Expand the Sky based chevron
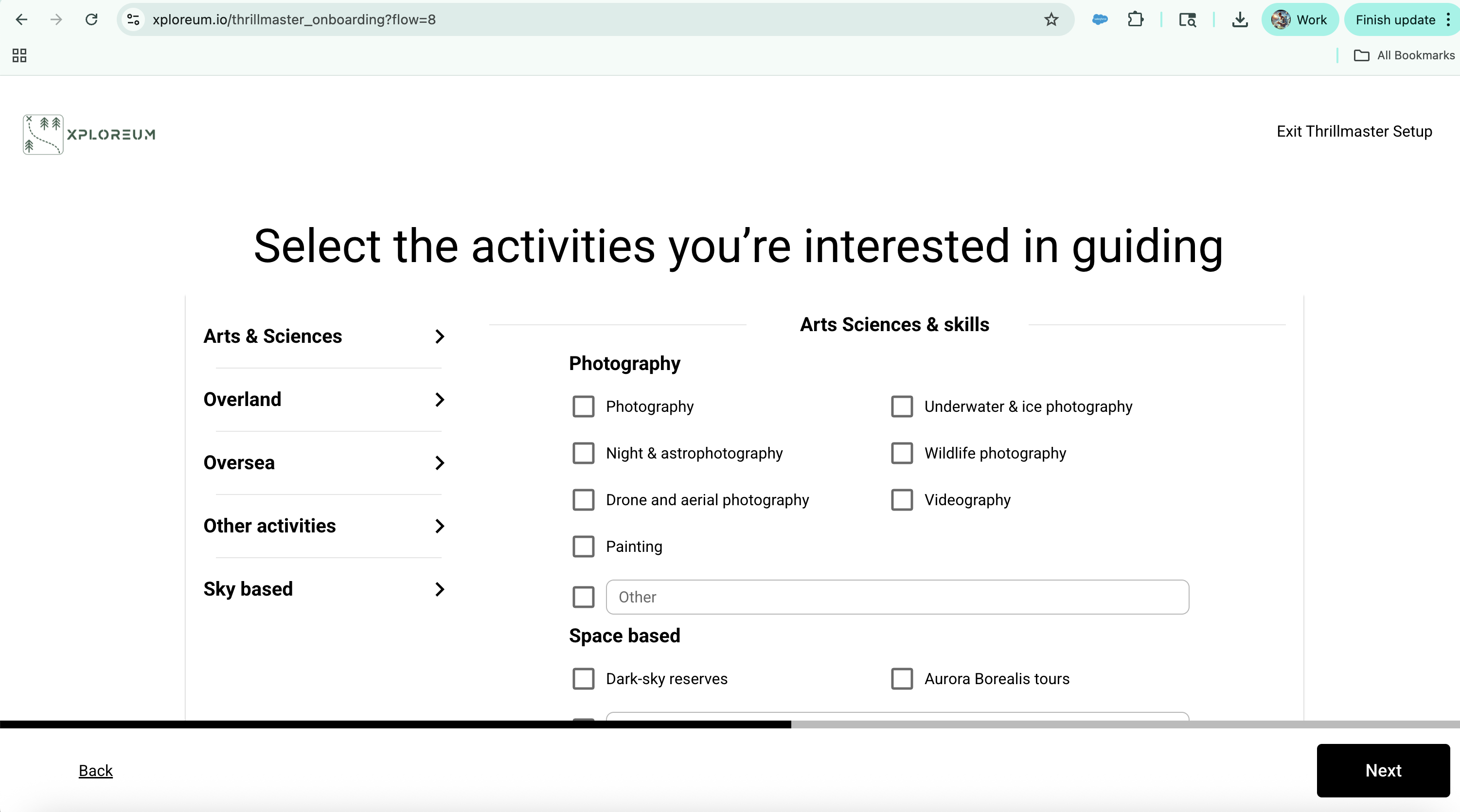The image size is (1460, 812). (x=439, y=589)
